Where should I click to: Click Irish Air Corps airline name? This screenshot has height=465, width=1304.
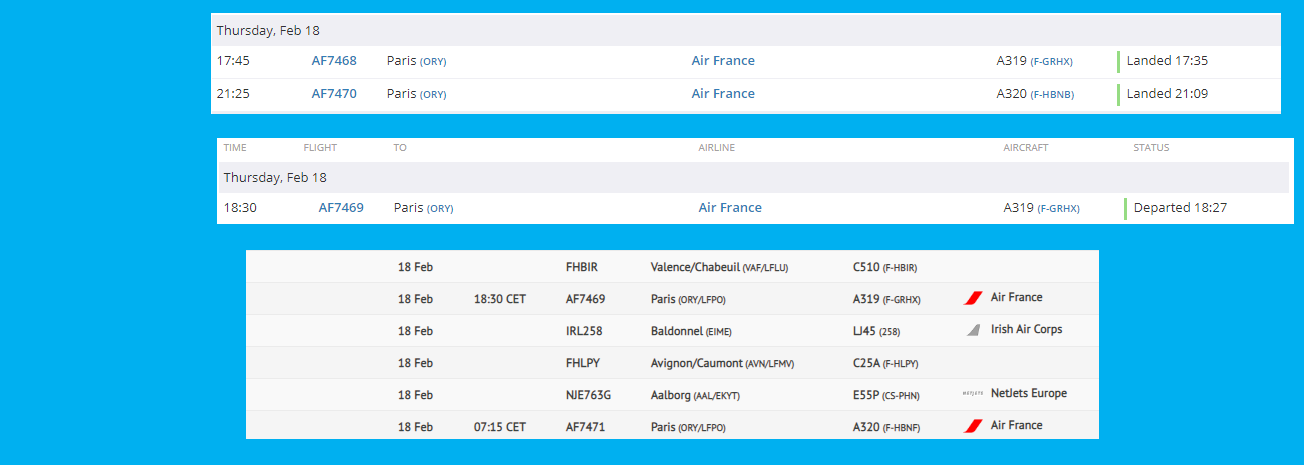pos(1027,330)
